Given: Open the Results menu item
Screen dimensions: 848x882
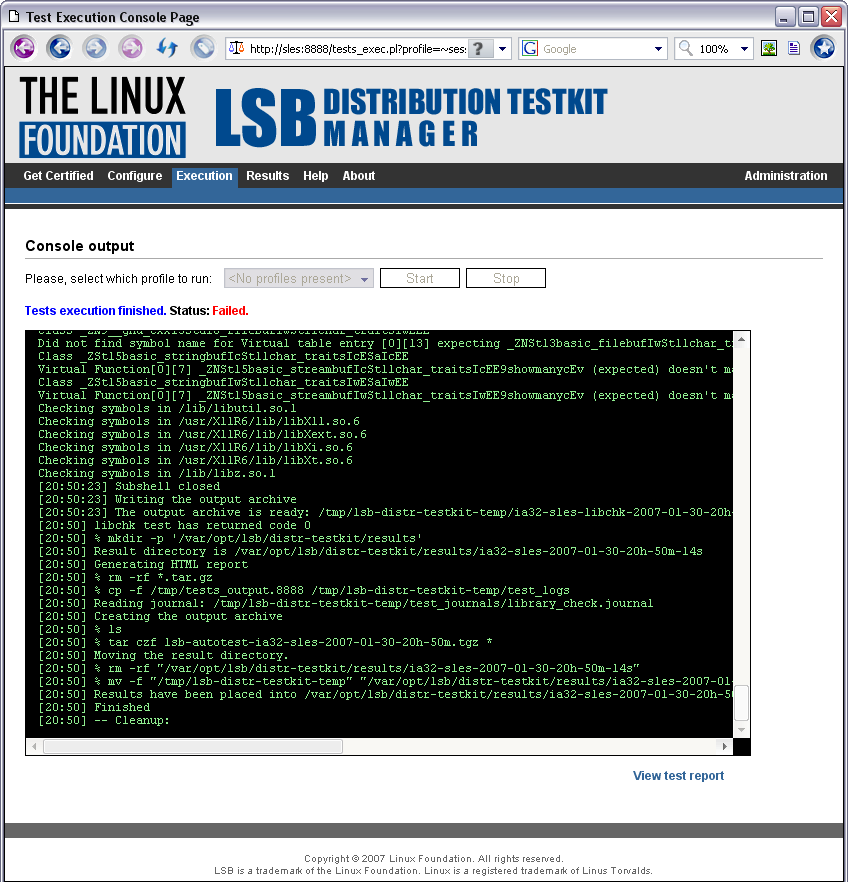Looking at the screenshot, I should 268,176.
